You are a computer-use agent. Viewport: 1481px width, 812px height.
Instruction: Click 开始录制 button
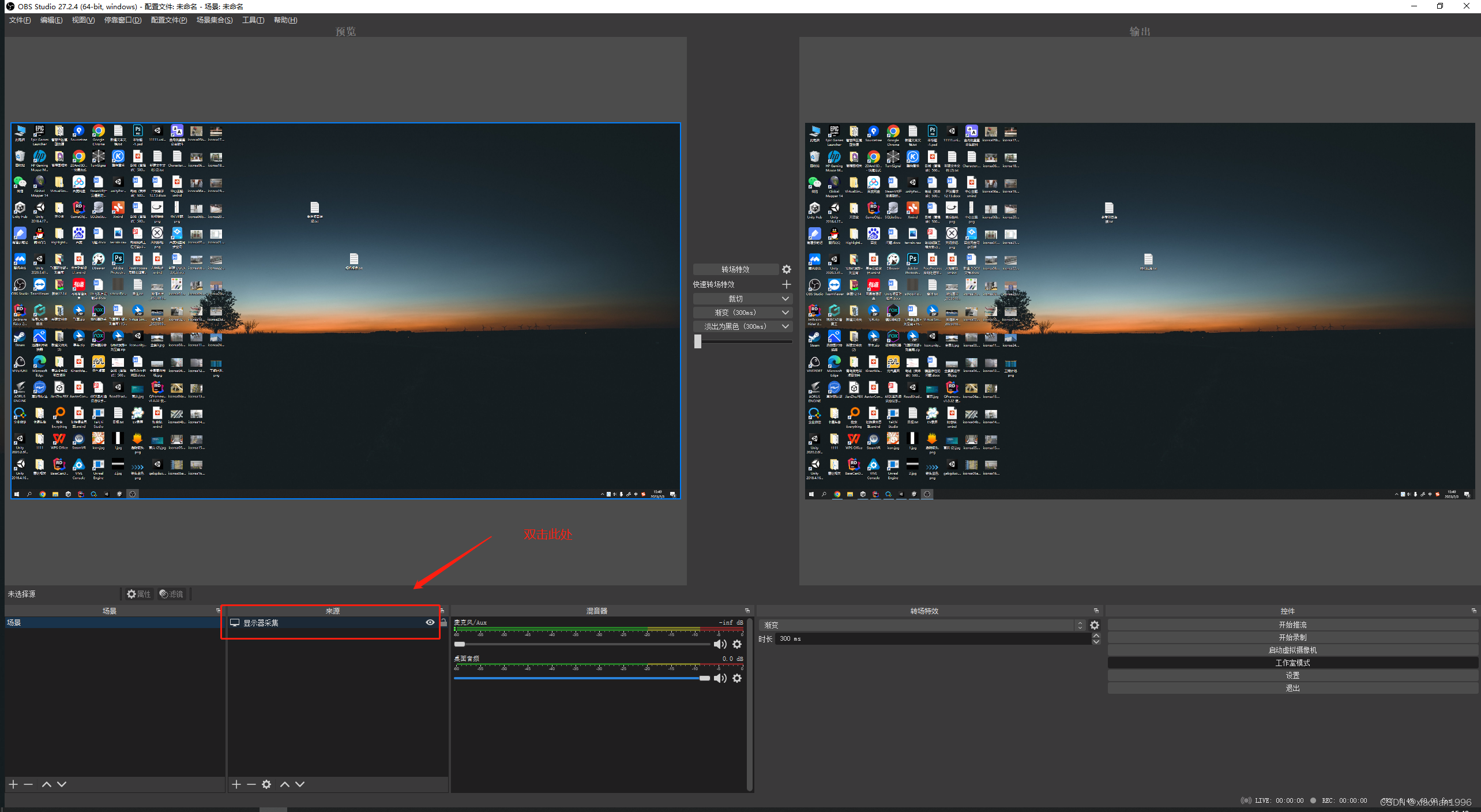1292,637
